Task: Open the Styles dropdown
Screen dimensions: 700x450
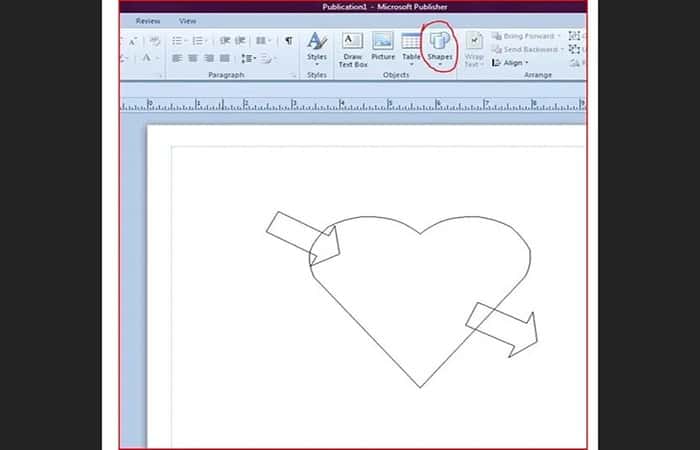Action: click(317, 49)
